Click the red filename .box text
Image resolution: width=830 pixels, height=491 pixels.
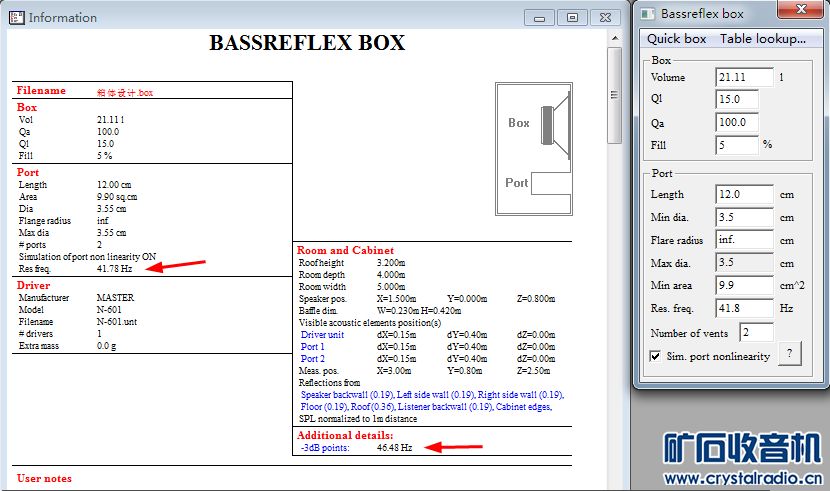click(x=125, y=93)
